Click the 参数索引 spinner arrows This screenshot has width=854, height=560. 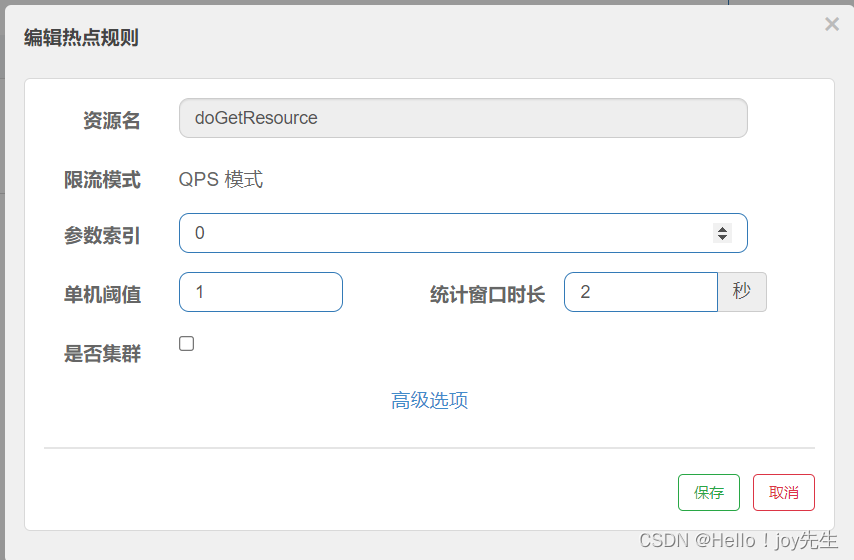(722, 233)
